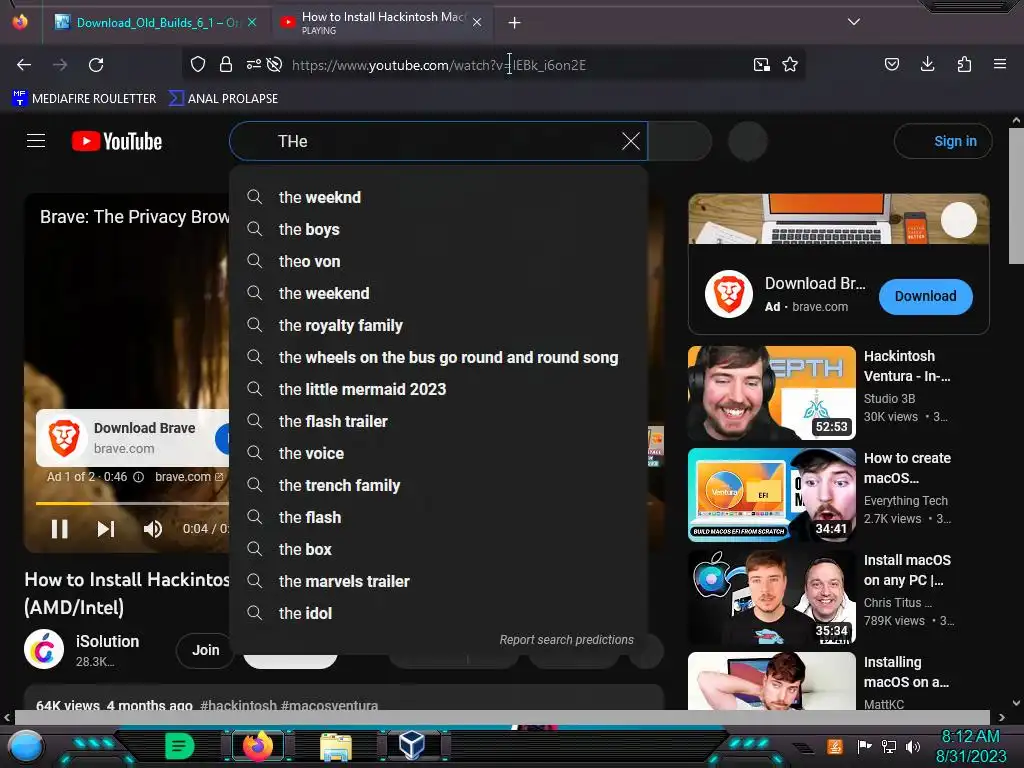The height and width of the screenshot is (768, 1024).
Task: Pick the suggestion 'the flash'
Action: (438, 517)
